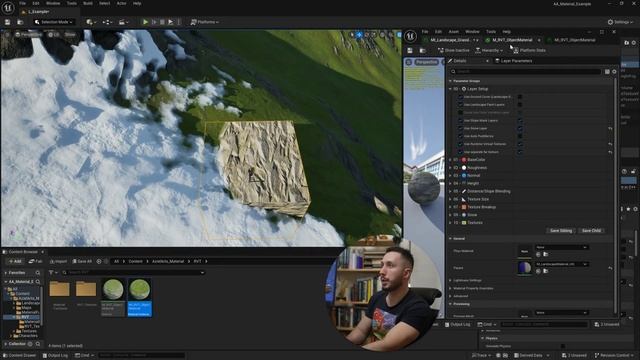The width and height of the screenshot is (640, 360).
Task: Click the Save Sibling button
Action: coord(561,231)
